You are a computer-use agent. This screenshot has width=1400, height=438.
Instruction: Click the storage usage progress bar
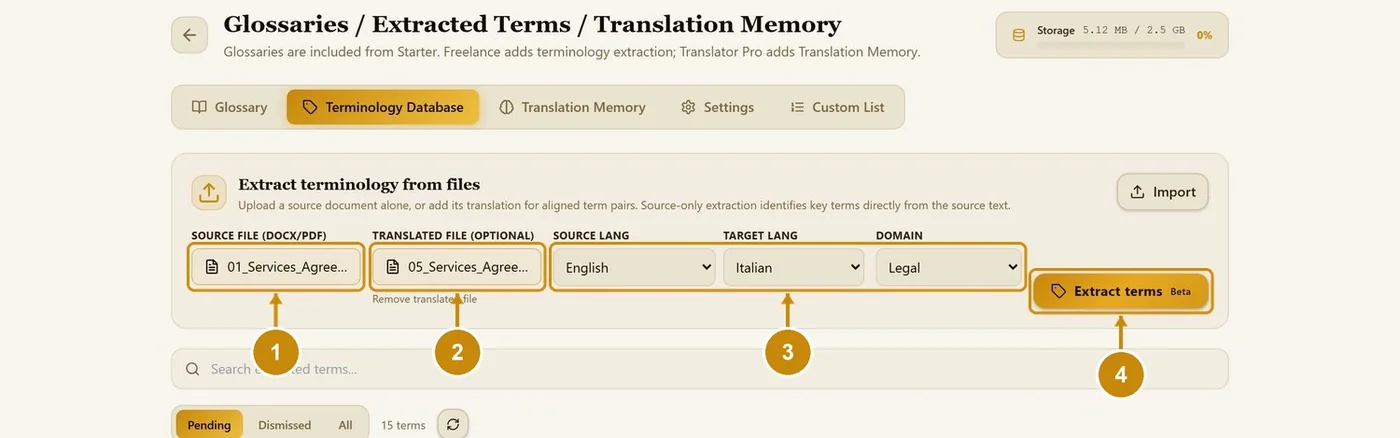pyautogui.click(x=1110, y=45)
